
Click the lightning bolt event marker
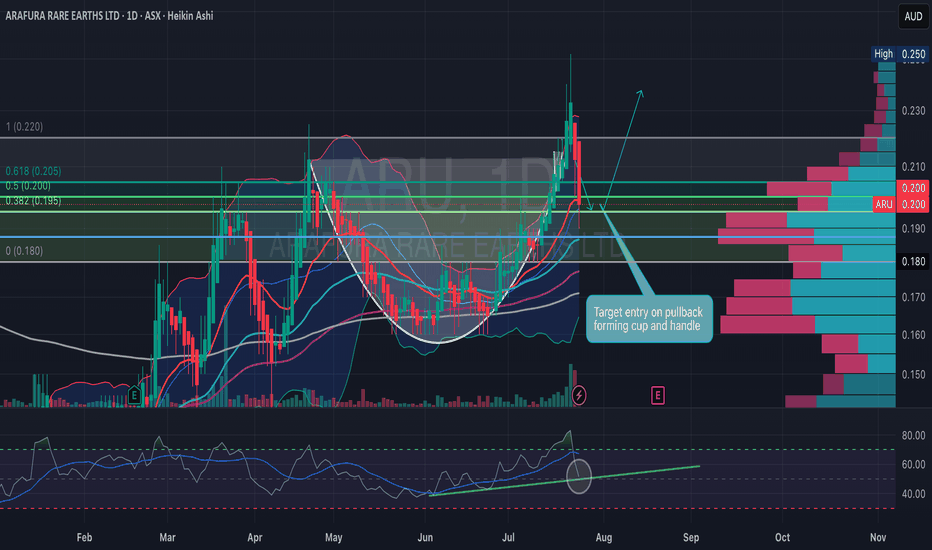click(579, 395)
